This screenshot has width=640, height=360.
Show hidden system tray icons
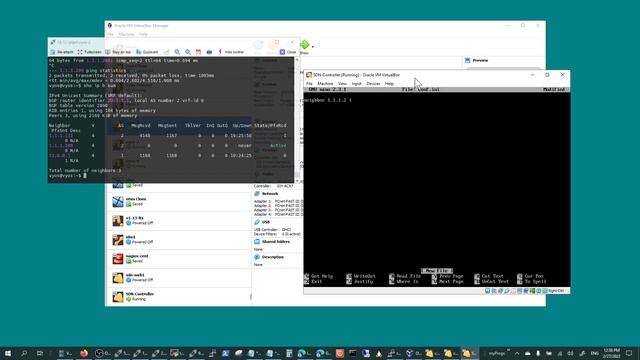(517, 353)
